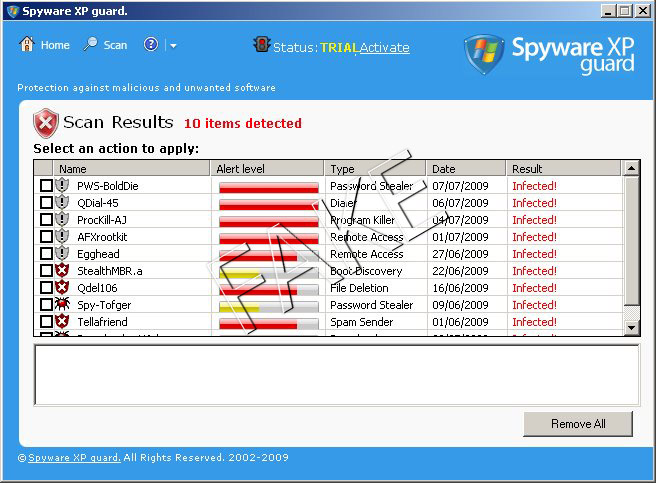The width and height of the screenshot is (656, 483).
Task: Click the TRIAL status text
Action: click(340, 48)
